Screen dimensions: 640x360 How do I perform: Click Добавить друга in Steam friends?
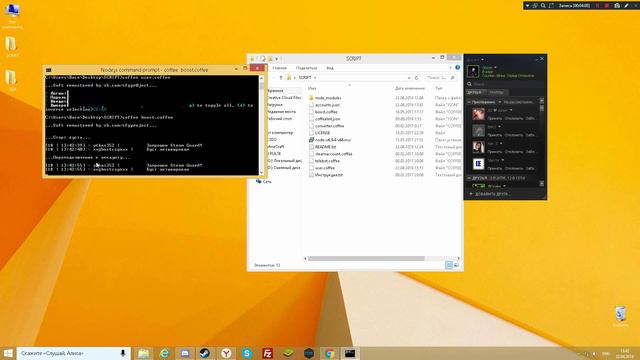[x=489, y=194]
